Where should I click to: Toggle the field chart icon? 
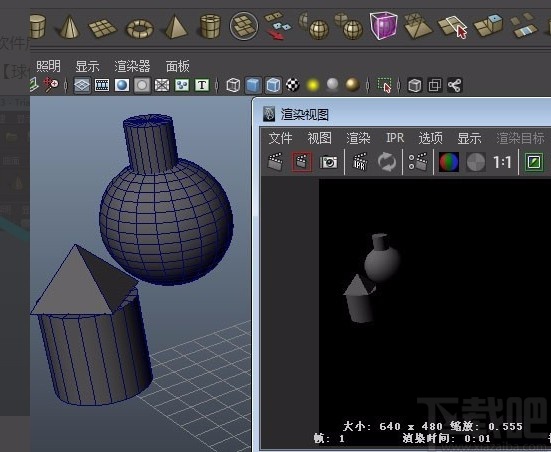162,85
